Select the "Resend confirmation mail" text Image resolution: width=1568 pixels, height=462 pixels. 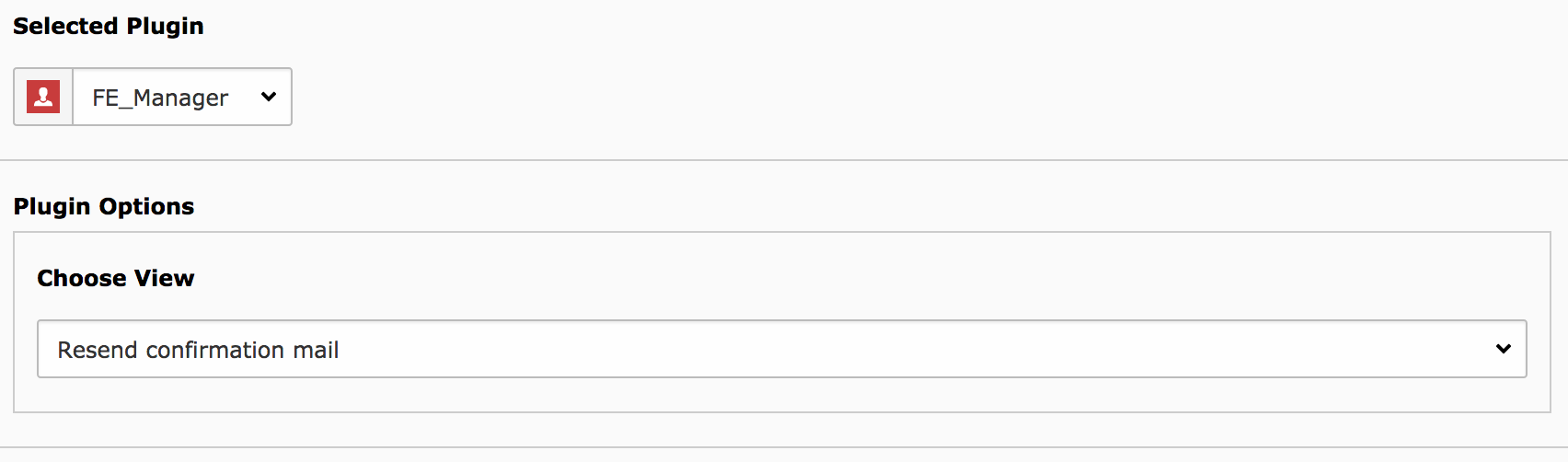pyautogui.click(x=198, y=350)
